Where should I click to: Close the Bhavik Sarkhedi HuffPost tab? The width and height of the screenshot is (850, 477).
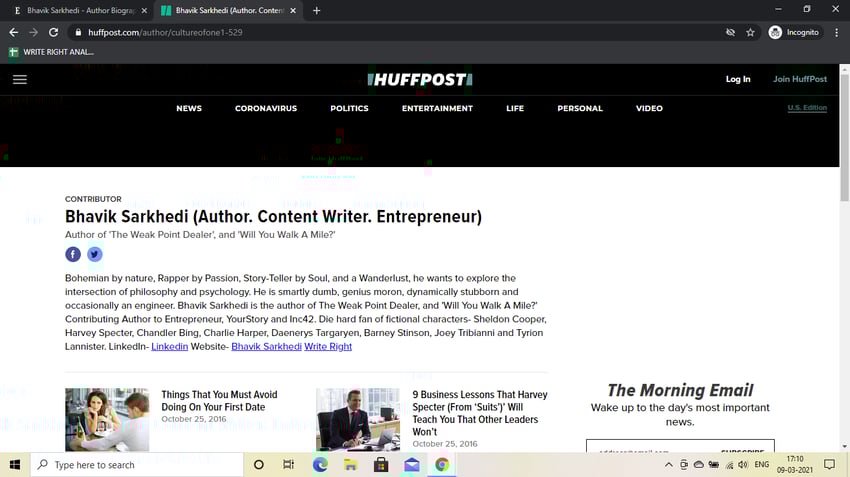[x=293, y=10]
